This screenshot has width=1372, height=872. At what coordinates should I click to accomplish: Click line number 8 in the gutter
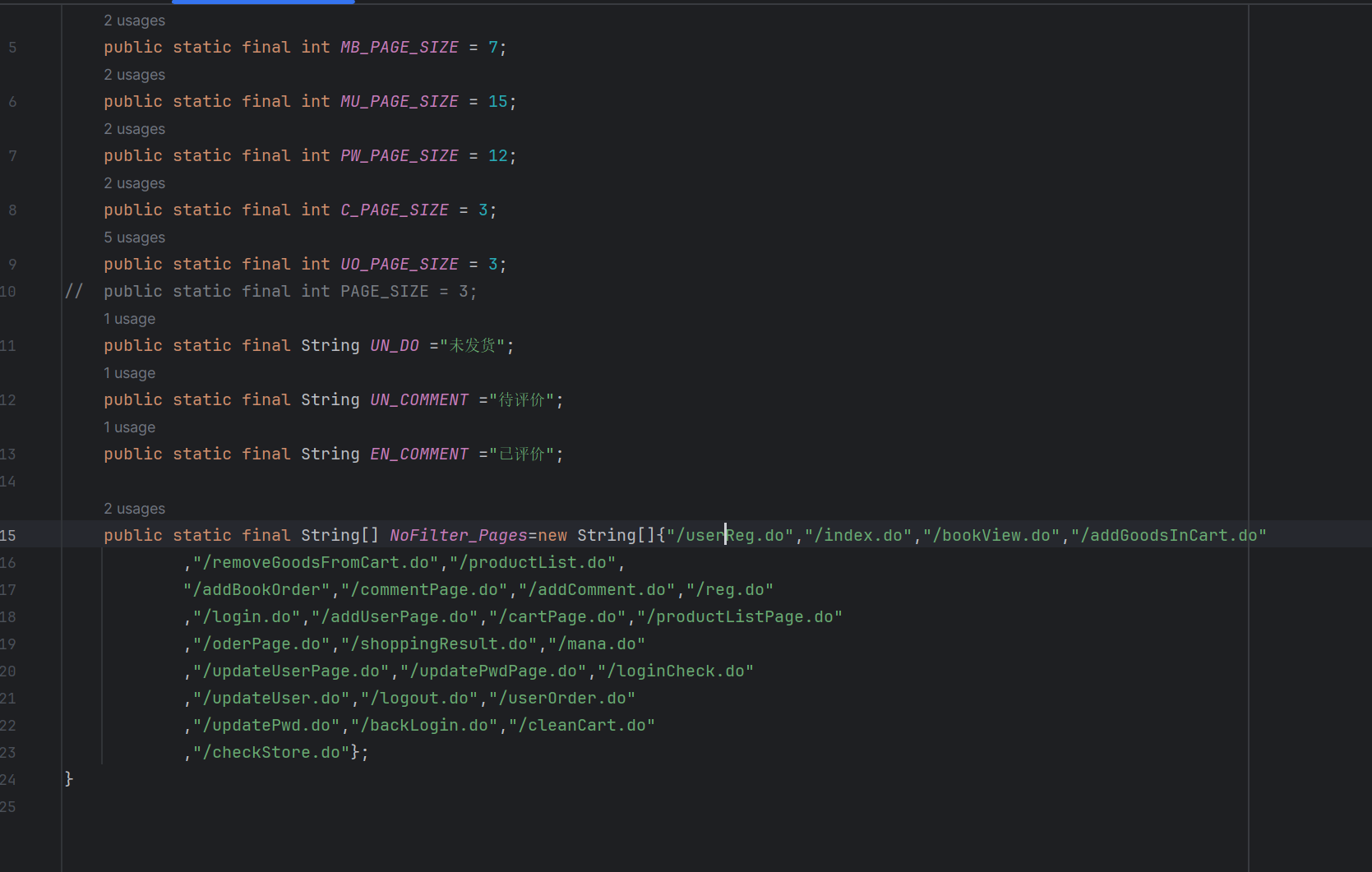pyautogui.click(x=12, y=210)
